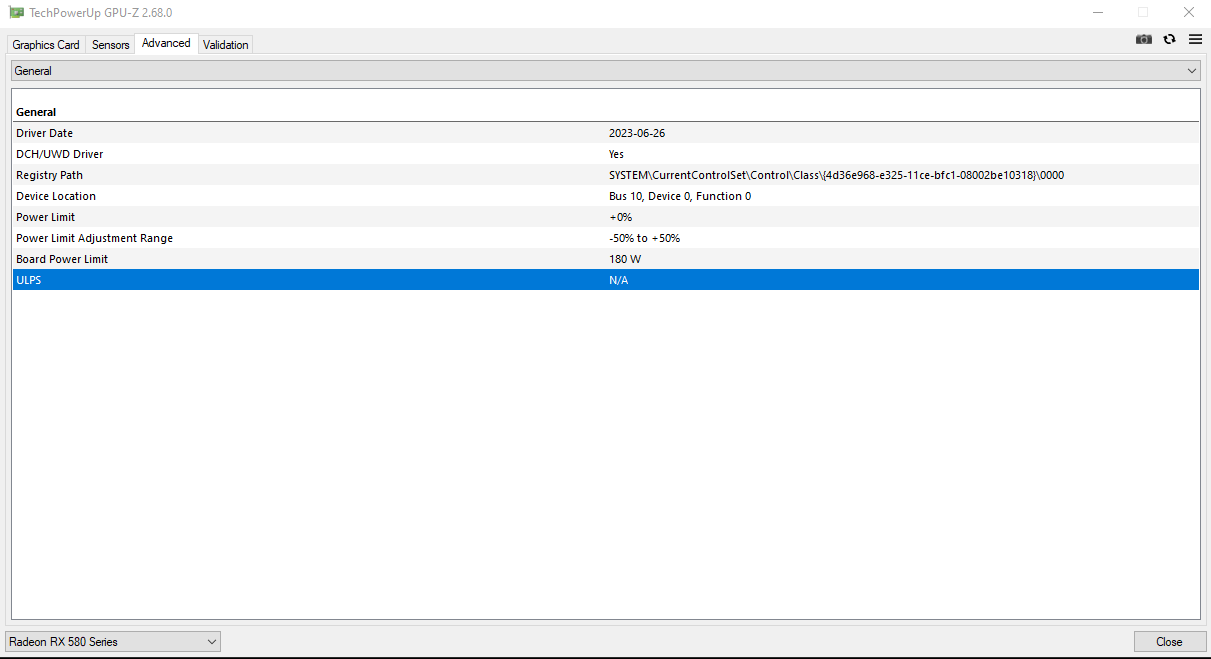This screenshot has width=1211, height=659.
Task: Open the Sensors tab
Action: point(111,45)
